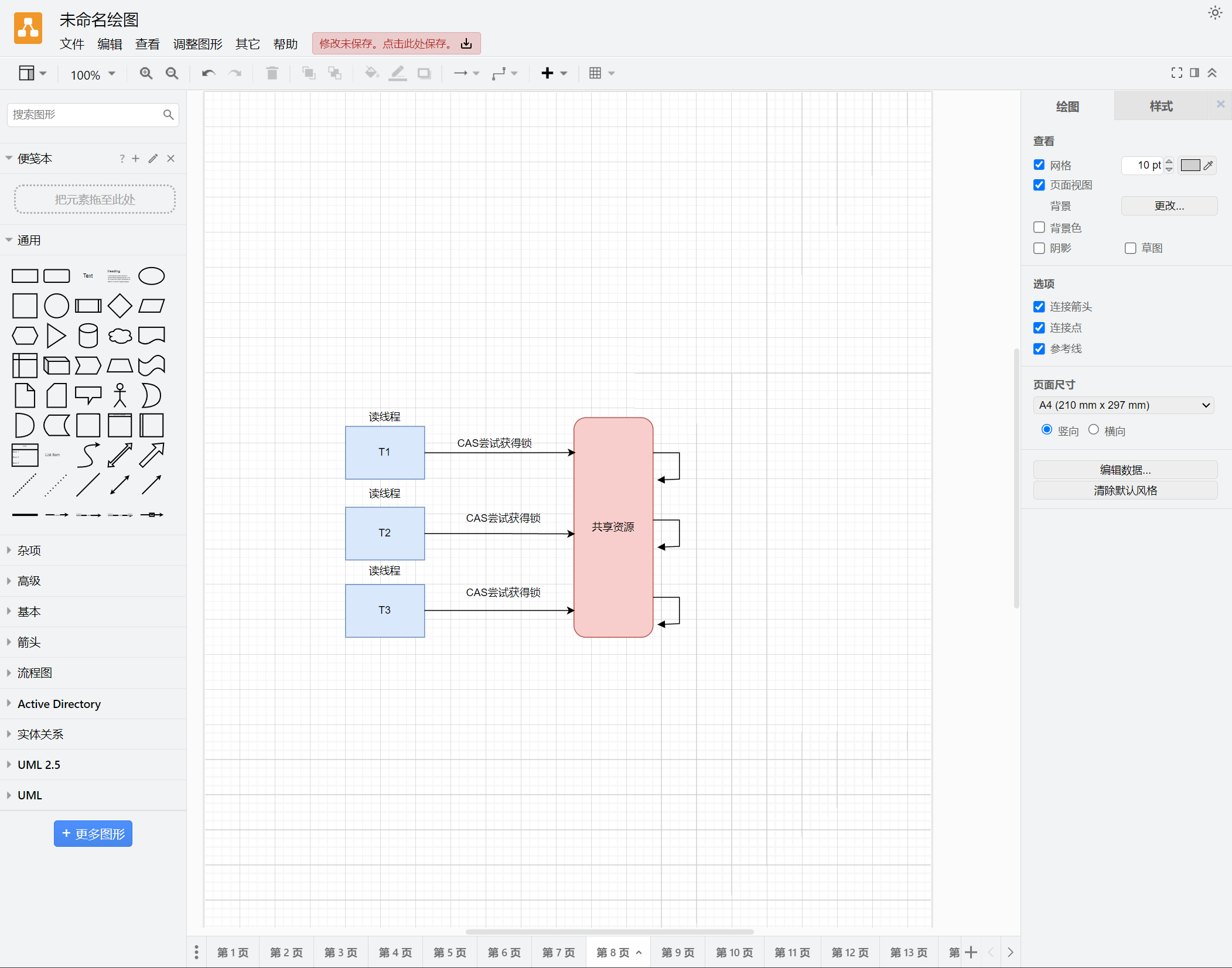Click the fullscreen icon at top right
The width and height of the screenshot is (1232, 968).
[x=1176, y=73]
